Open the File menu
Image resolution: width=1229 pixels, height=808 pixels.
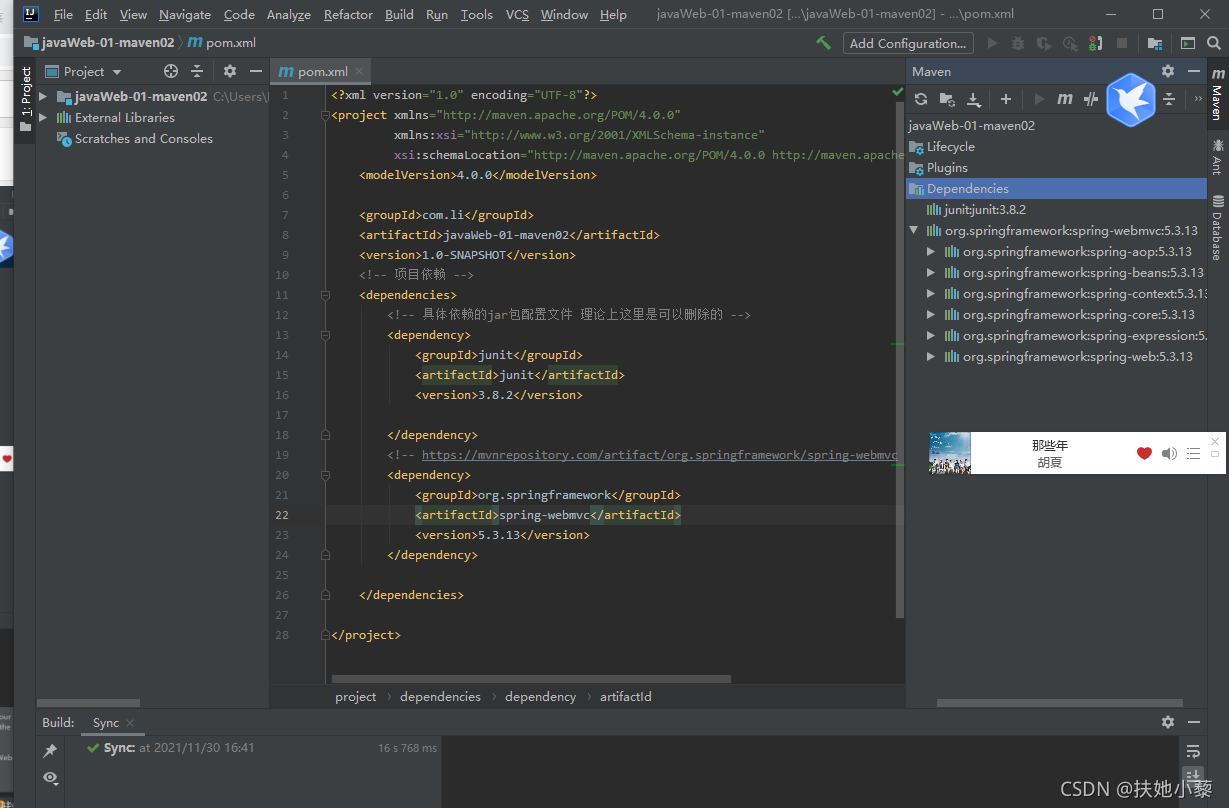[63, 14]
